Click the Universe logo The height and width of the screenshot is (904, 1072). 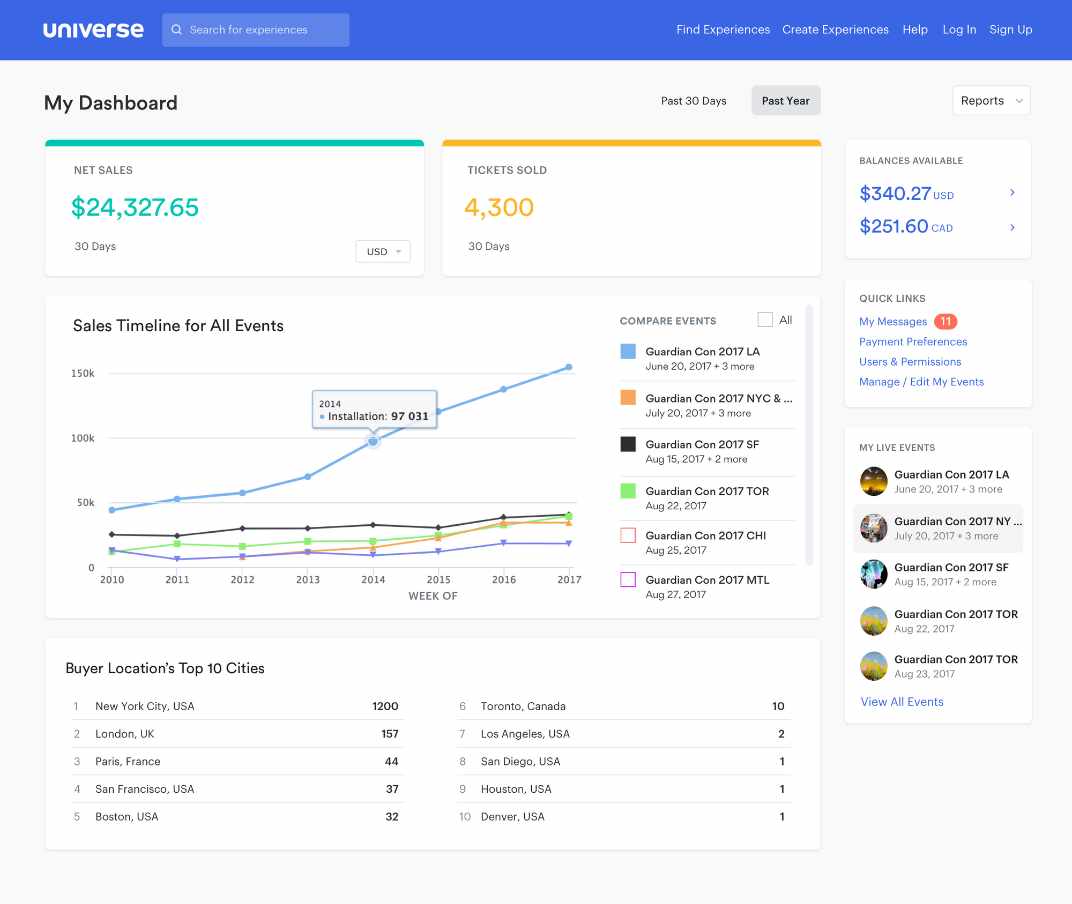pos(93,30)
